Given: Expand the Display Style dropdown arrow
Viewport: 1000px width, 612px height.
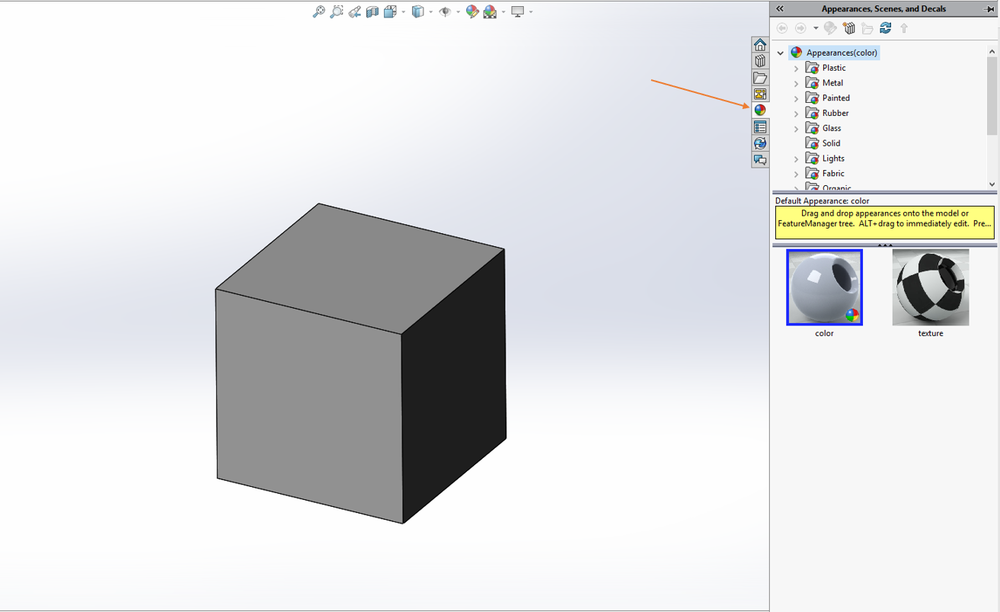Looking at the screenshot, I should point(430,12).
